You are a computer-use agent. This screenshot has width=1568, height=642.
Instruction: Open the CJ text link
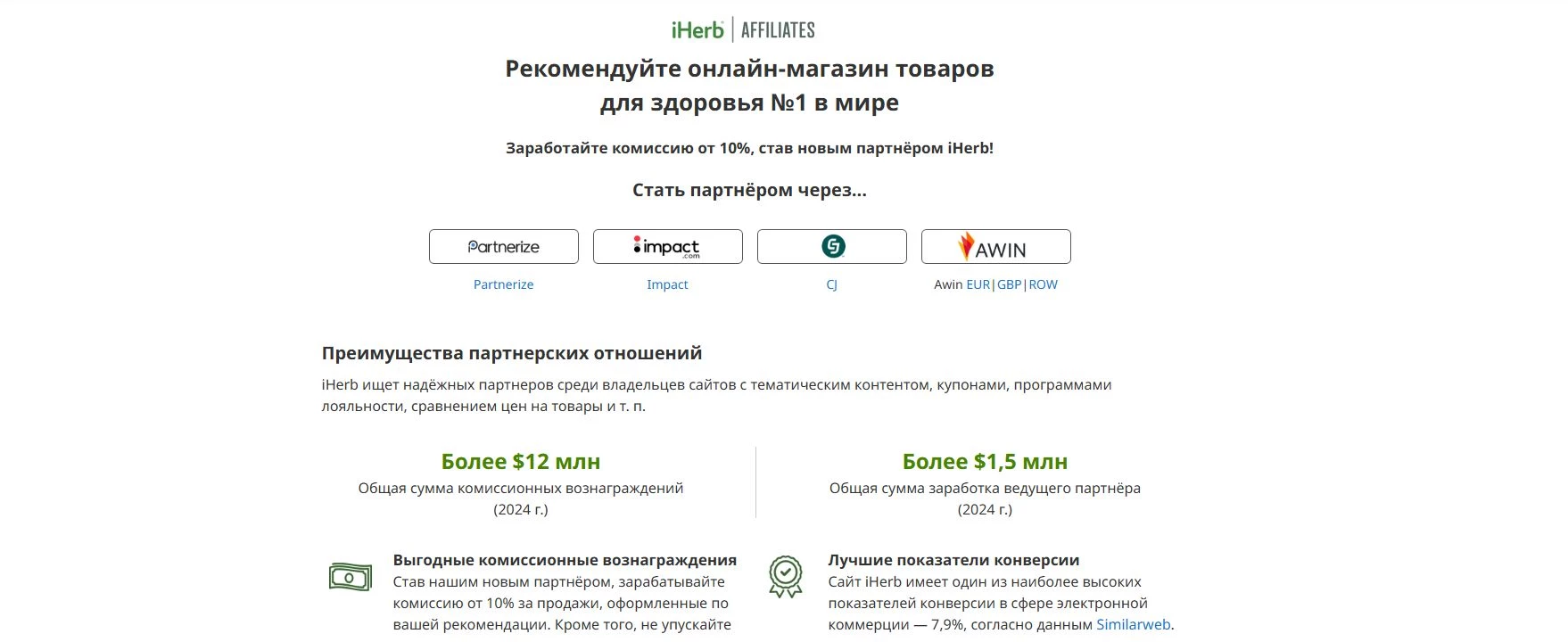click(831, 284)
